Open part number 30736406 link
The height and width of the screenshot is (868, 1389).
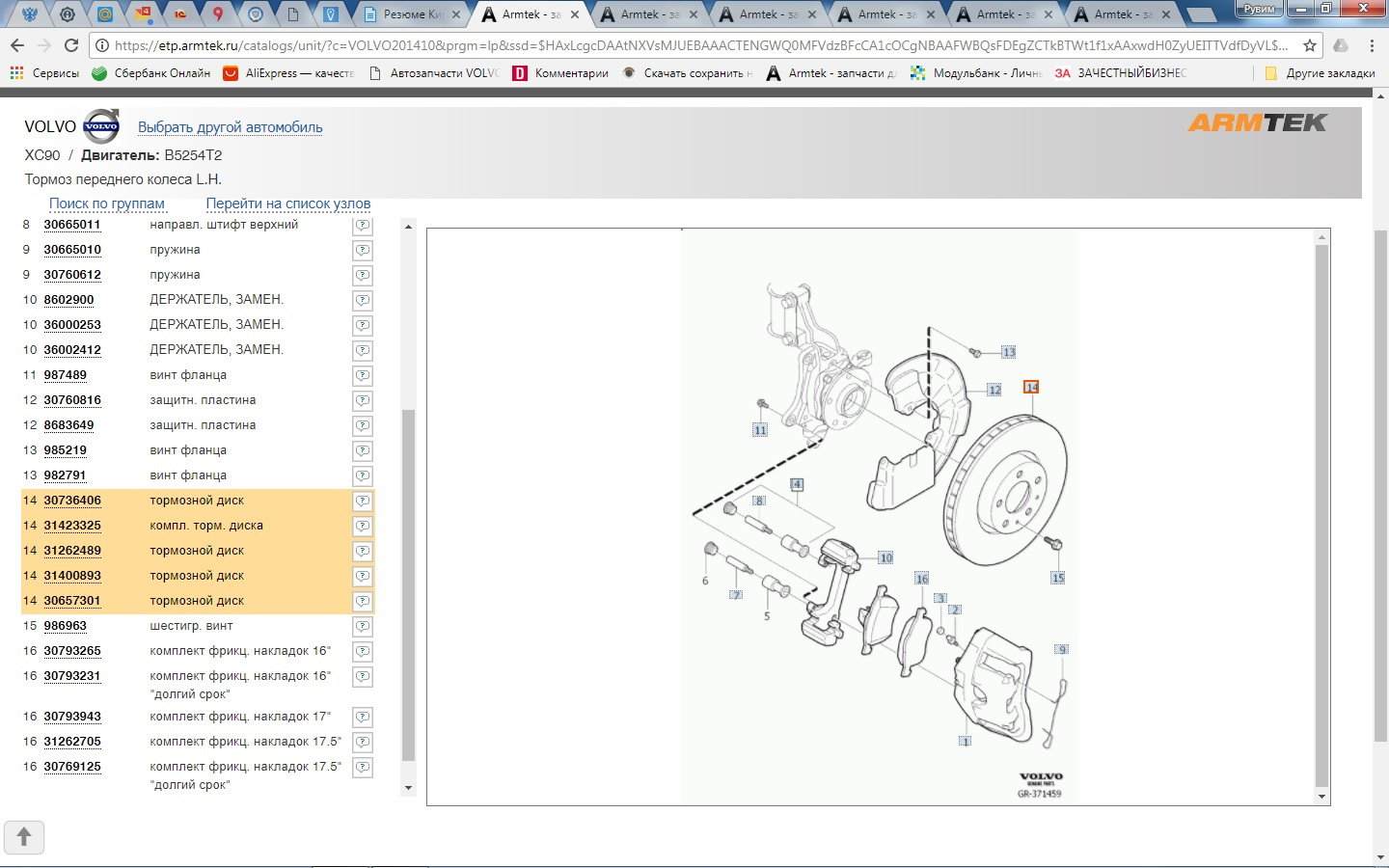(72, 501)
